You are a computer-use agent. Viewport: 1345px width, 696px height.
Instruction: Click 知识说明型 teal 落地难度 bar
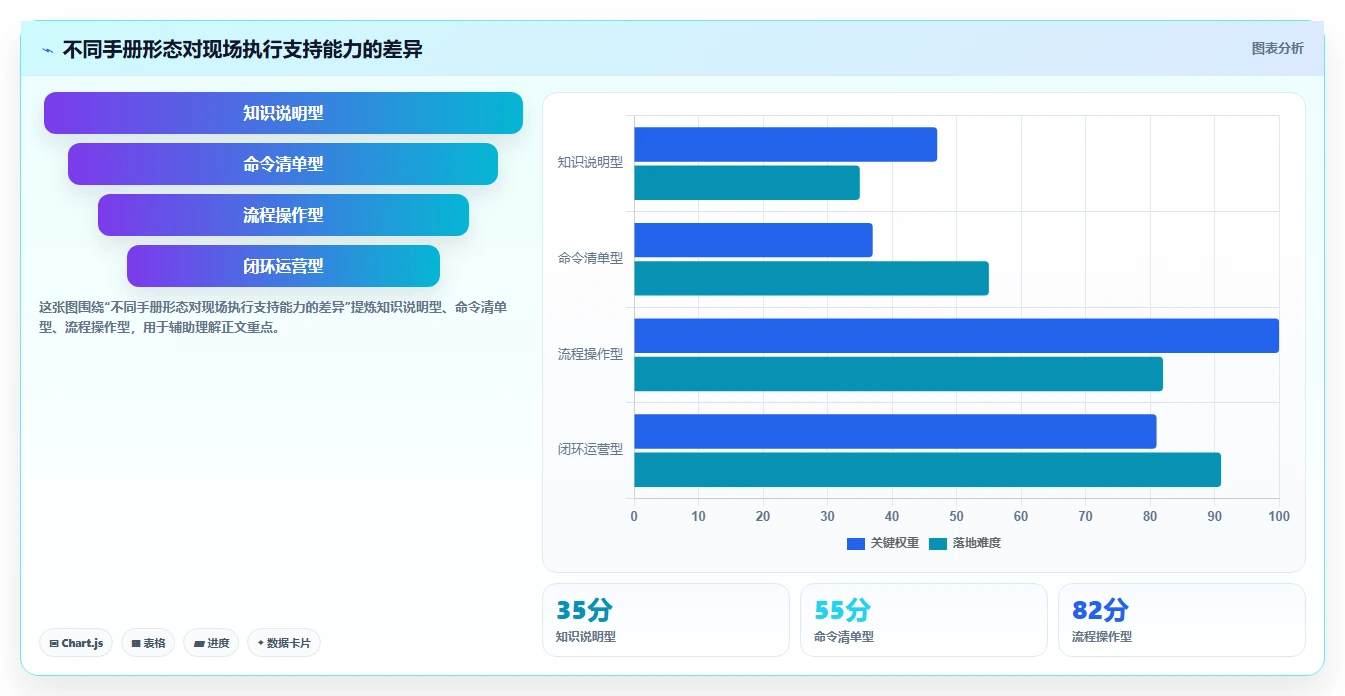[x=747, y=183]
